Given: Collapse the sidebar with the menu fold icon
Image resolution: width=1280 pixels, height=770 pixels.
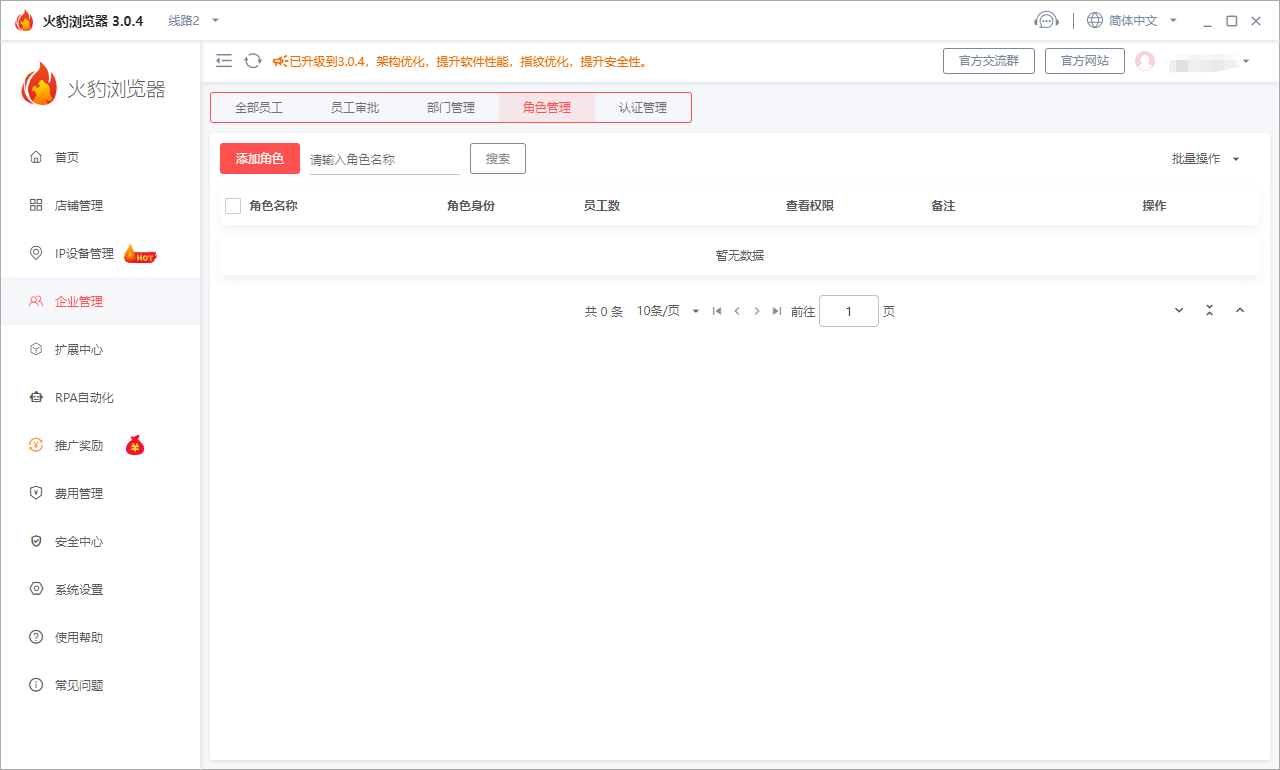Looking at the screenshot, I should click(224, 61).
